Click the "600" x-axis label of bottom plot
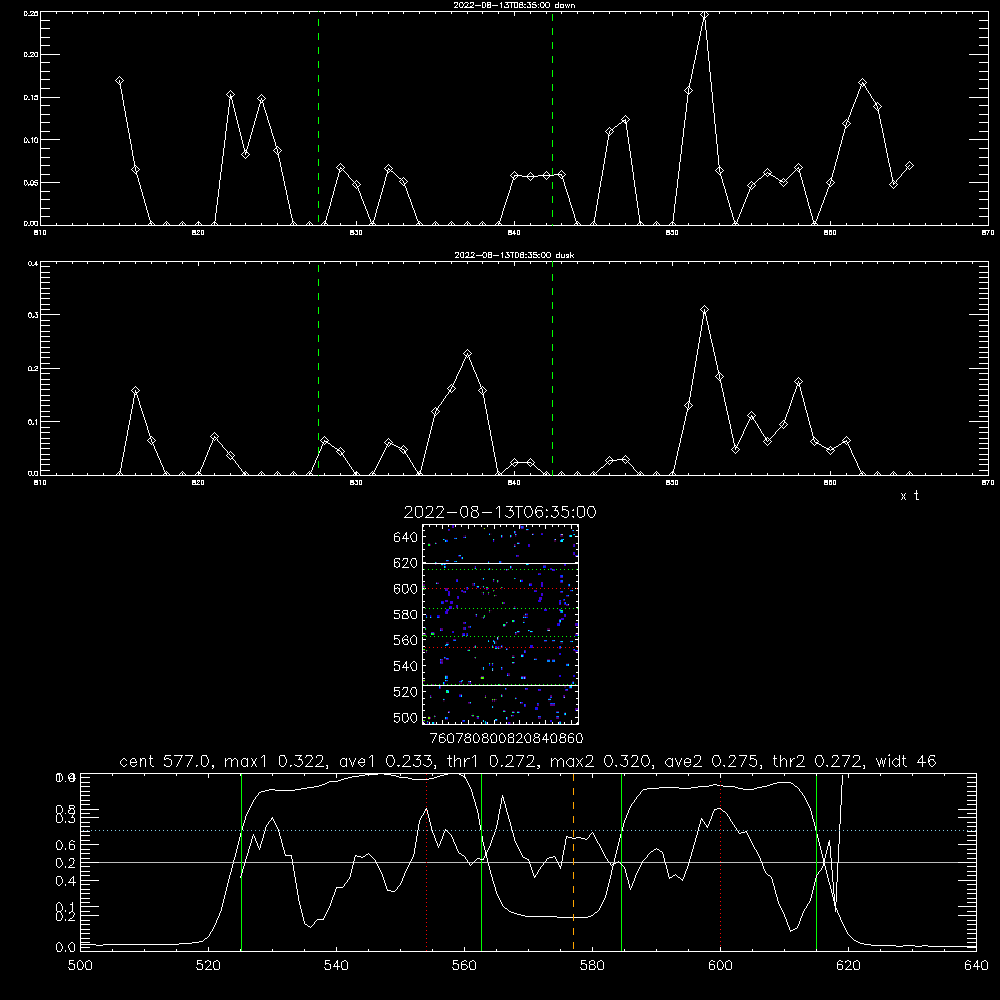This screenshot has width=1000, height=1000. [x=721, y=966]
